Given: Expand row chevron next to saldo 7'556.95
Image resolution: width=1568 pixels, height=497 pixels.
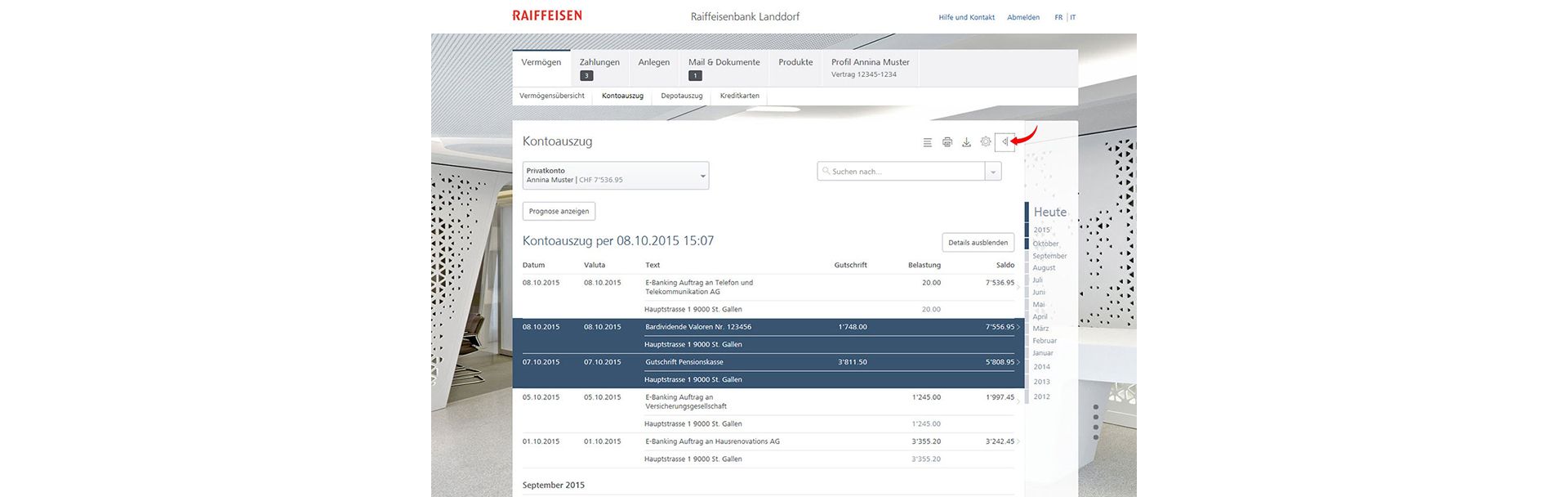Looking at the screenshot, I should click(x=1018, y=327).
